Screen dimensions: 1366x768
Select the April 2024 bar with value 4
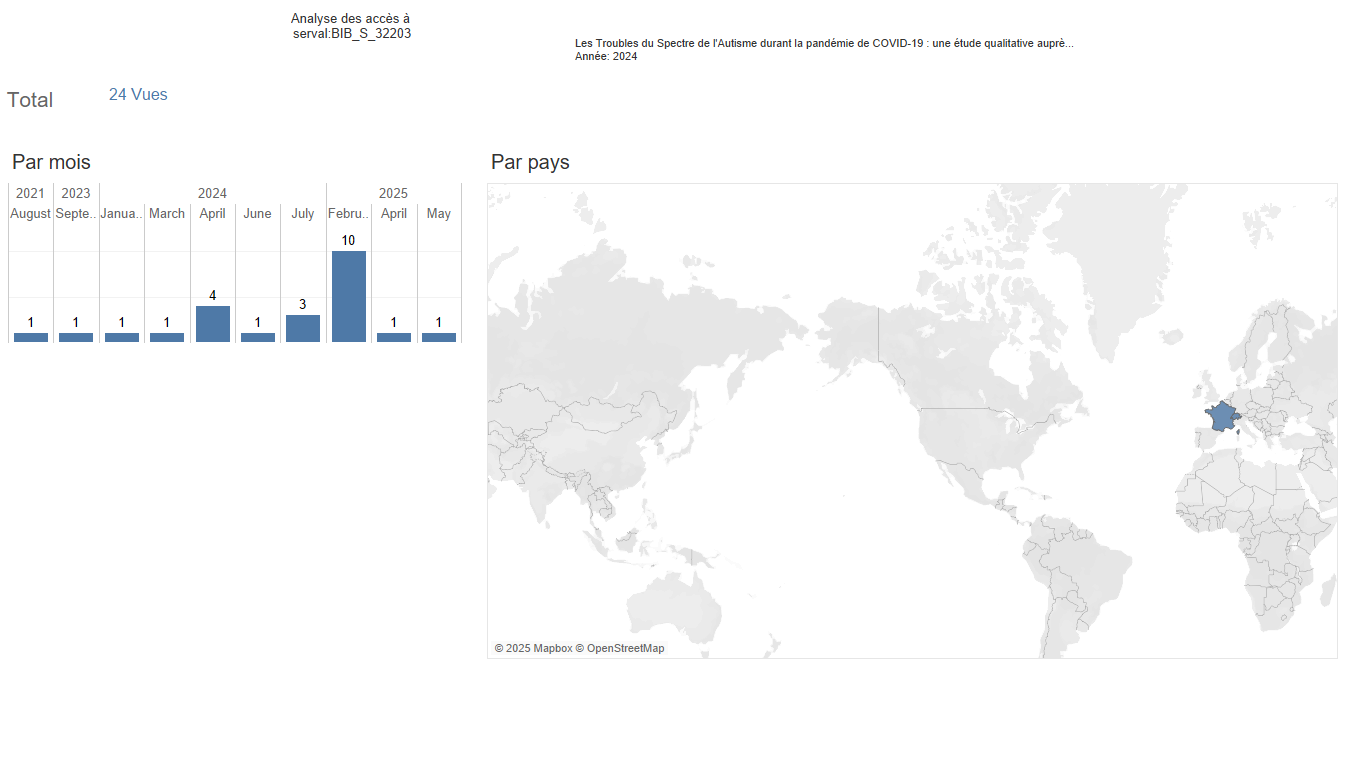213,324
